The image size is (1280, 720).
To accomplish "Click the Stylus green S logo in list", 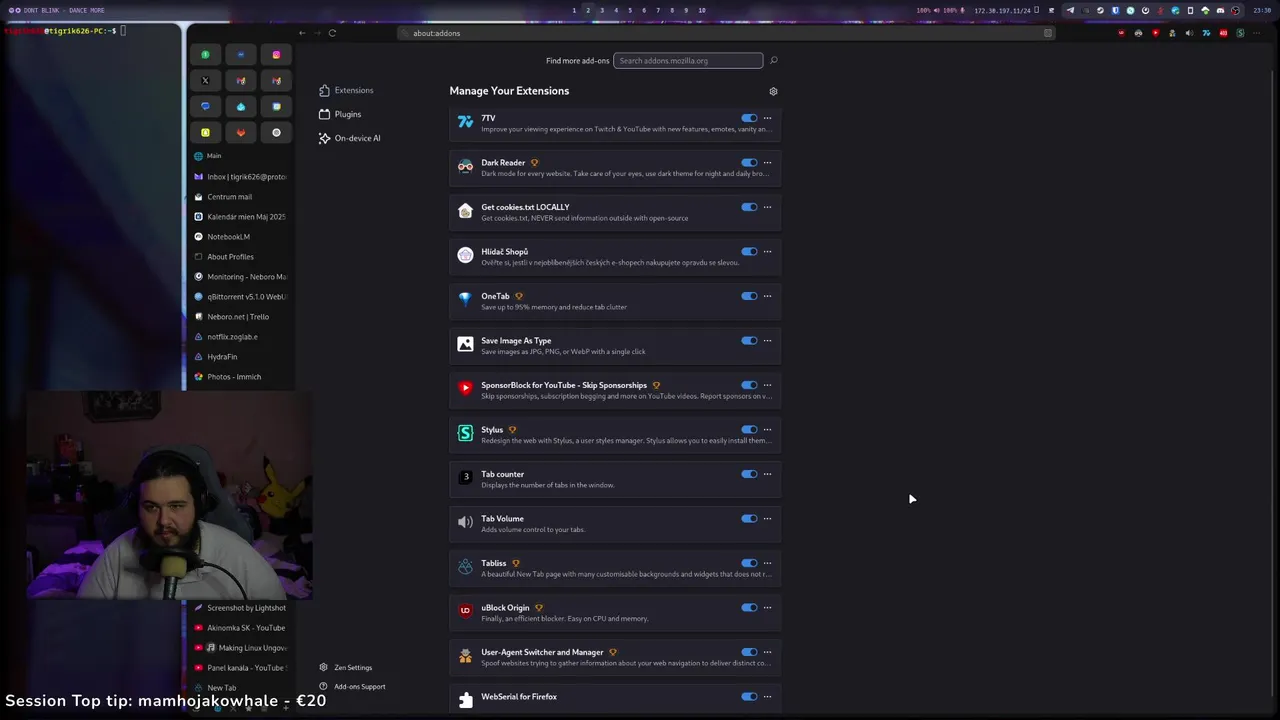I will (465, 433).
